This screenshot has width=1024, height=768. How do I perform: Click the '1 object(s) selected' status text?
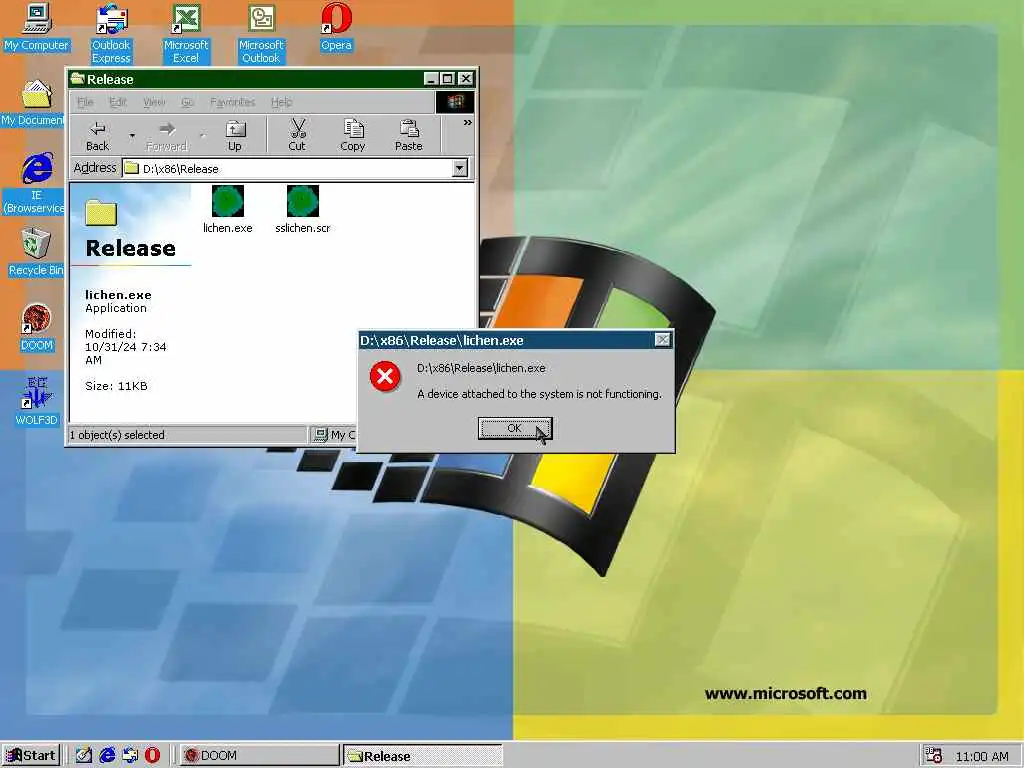(117, 435)
